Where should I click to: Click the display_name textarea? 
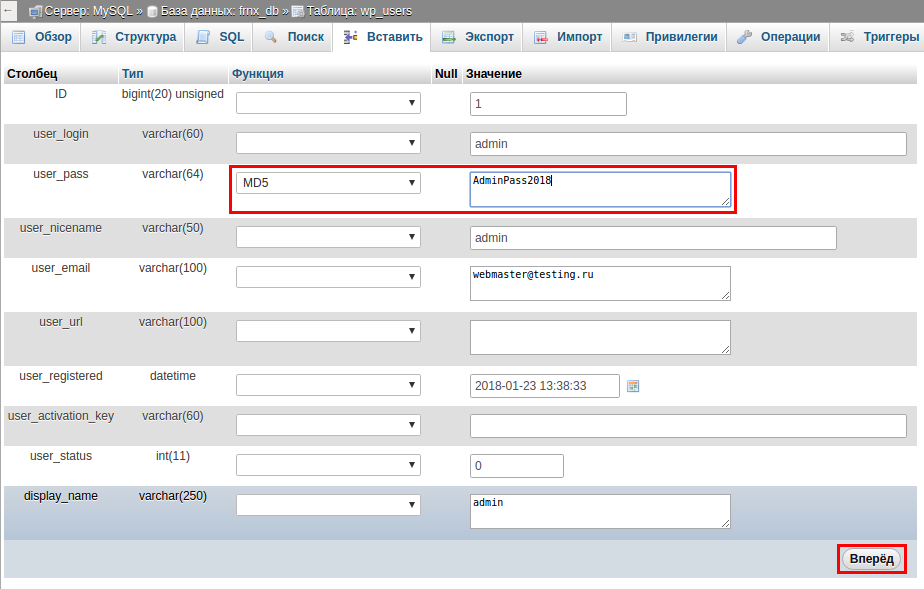tap(600, 511)
